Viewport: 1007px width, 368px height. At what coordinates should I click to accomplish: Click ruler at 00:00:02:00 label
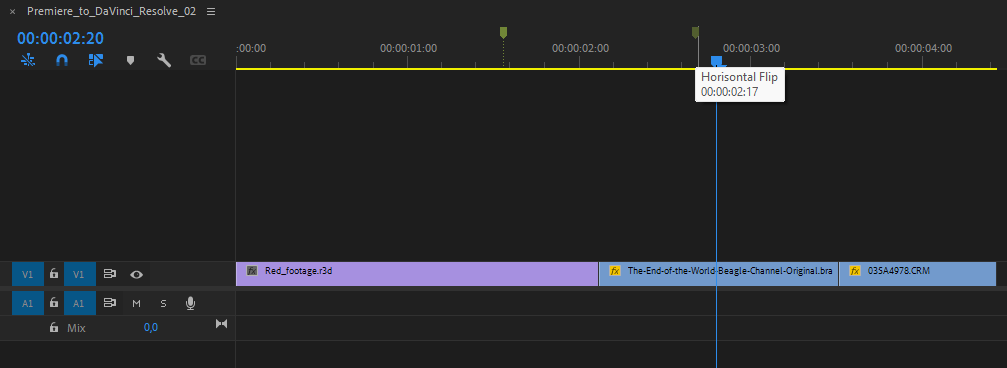pyautogui.click(x=580, y=48)
